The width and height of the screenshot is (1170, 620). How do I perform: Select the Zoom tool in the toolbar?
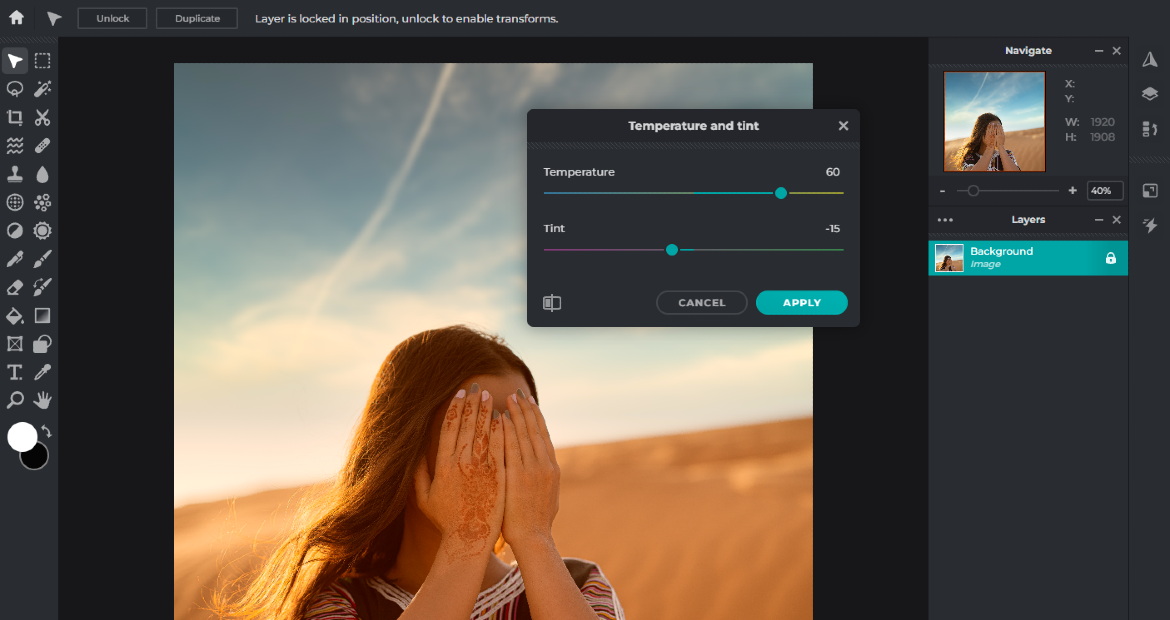14,400
